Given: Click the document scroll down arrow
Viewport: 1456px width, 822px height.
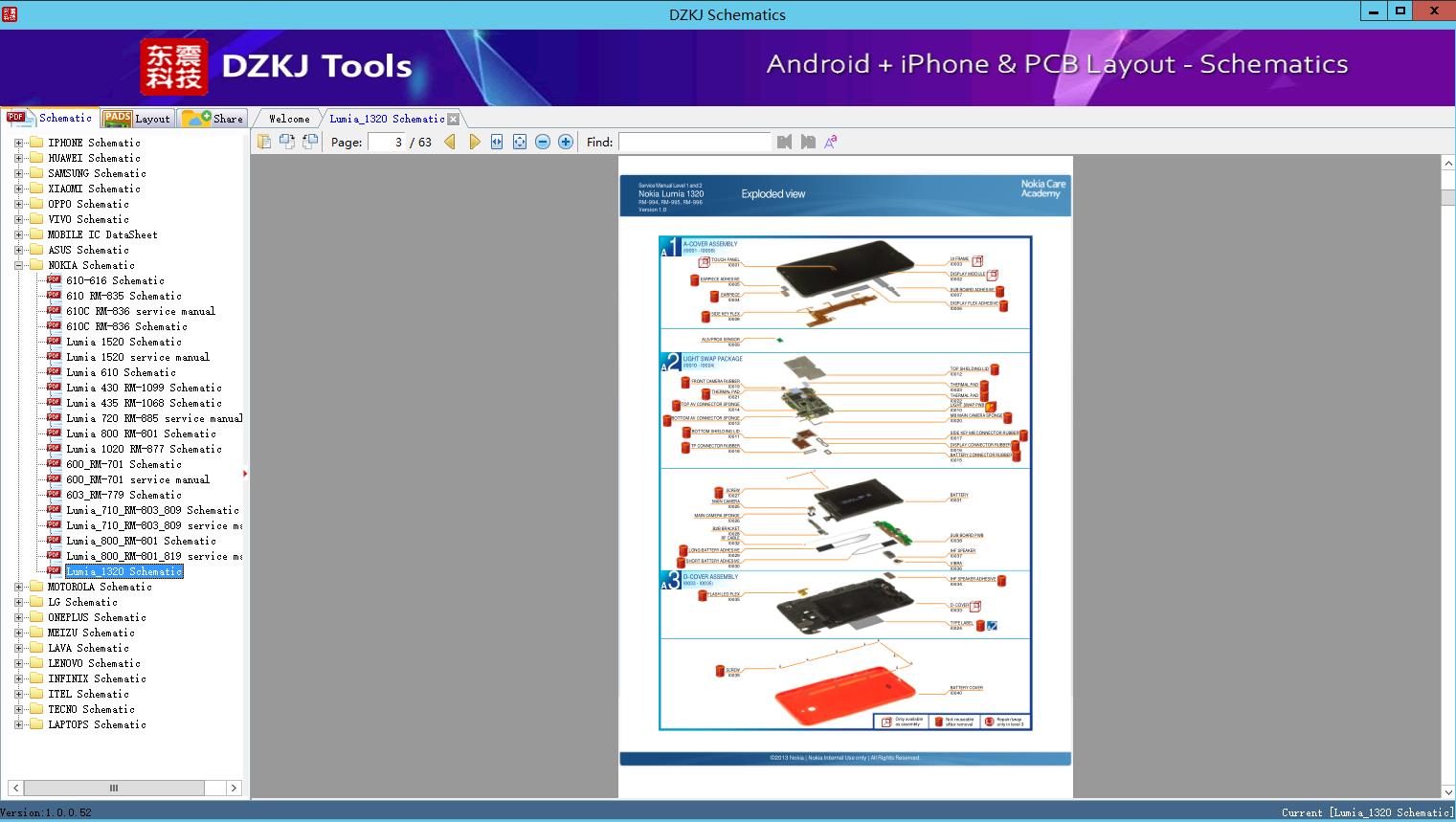Looking at the screenshot, I should [x=1447, y=791].
